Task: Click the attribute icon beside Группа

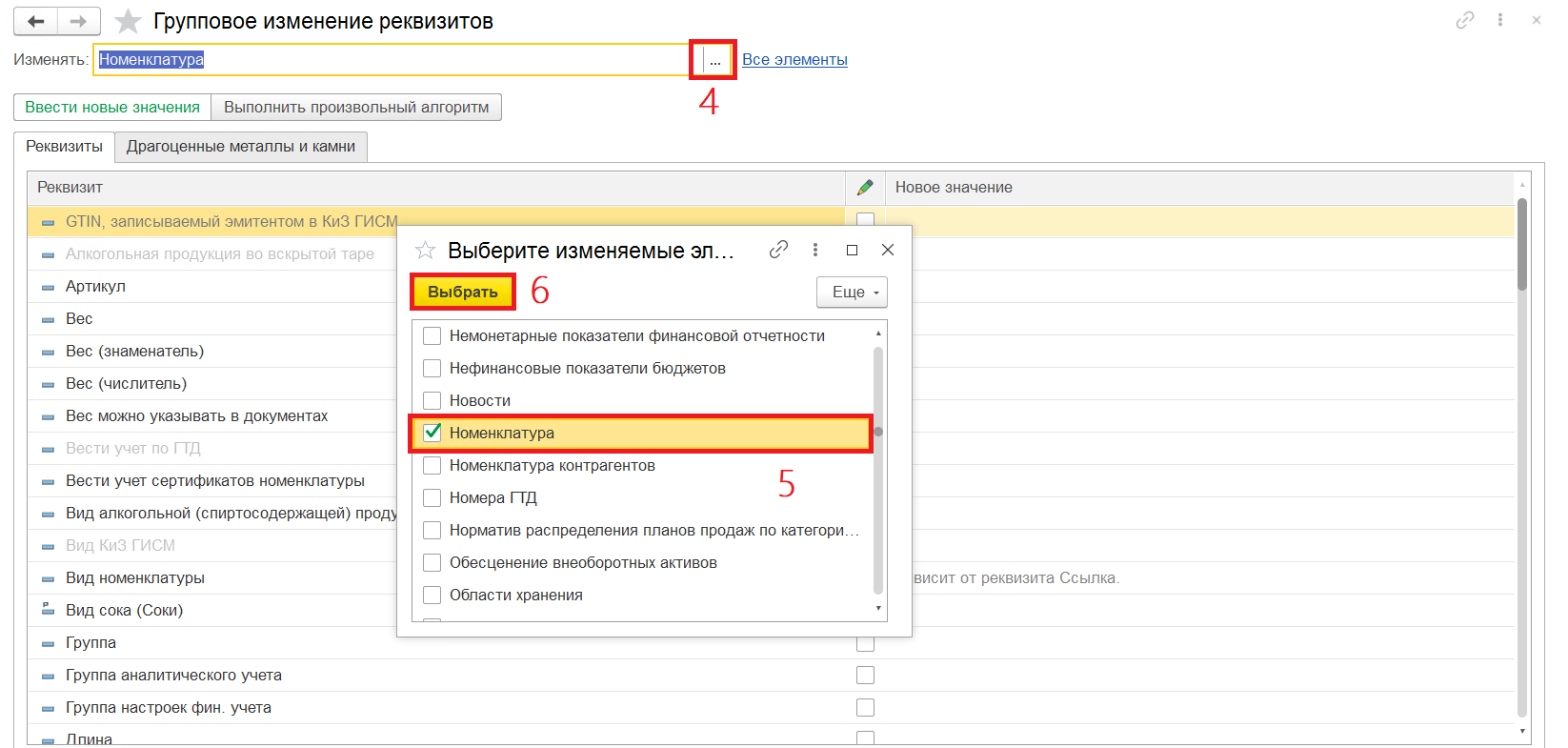Action: [48, 643]
